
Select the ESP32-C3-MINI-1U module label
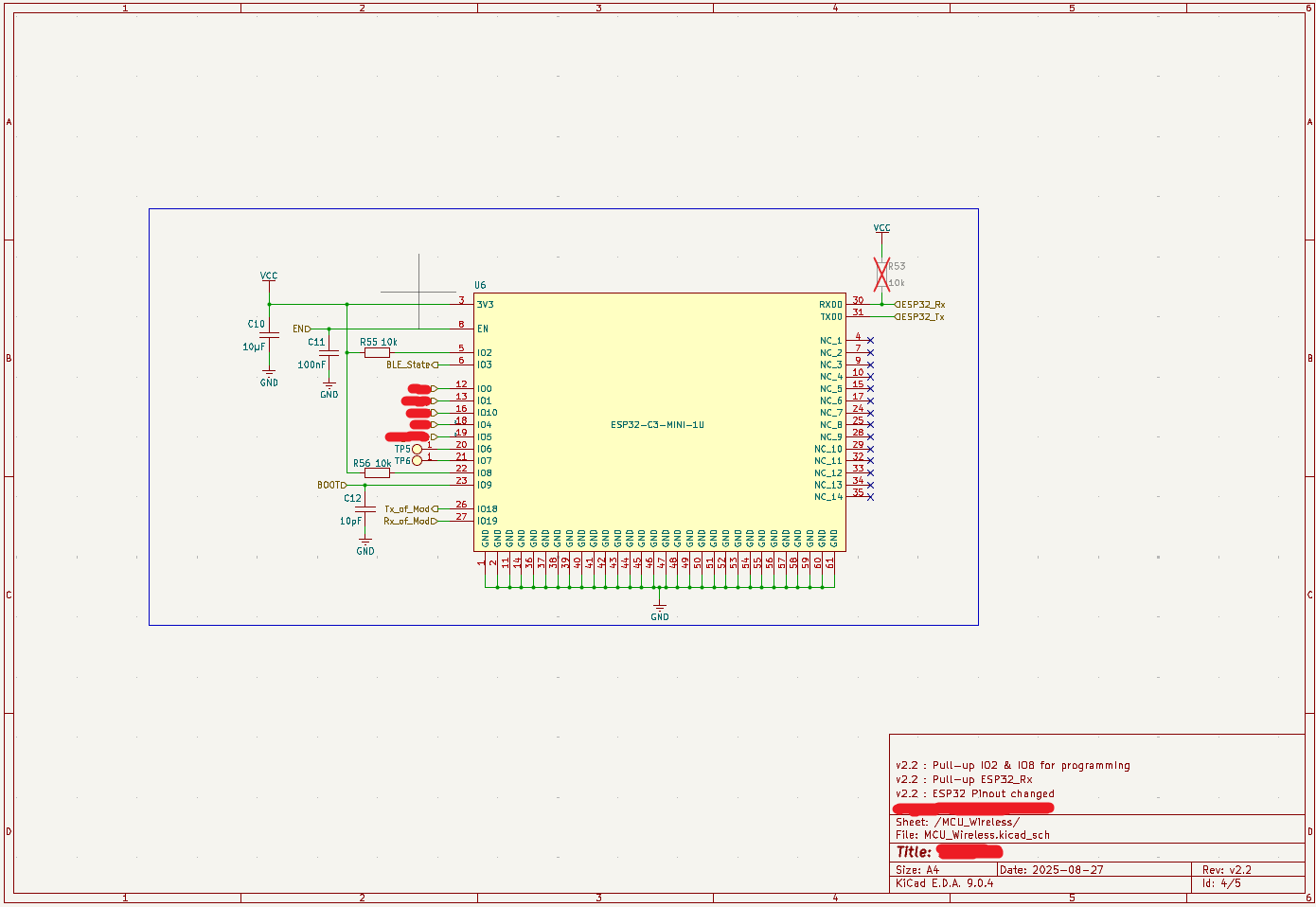657,425
